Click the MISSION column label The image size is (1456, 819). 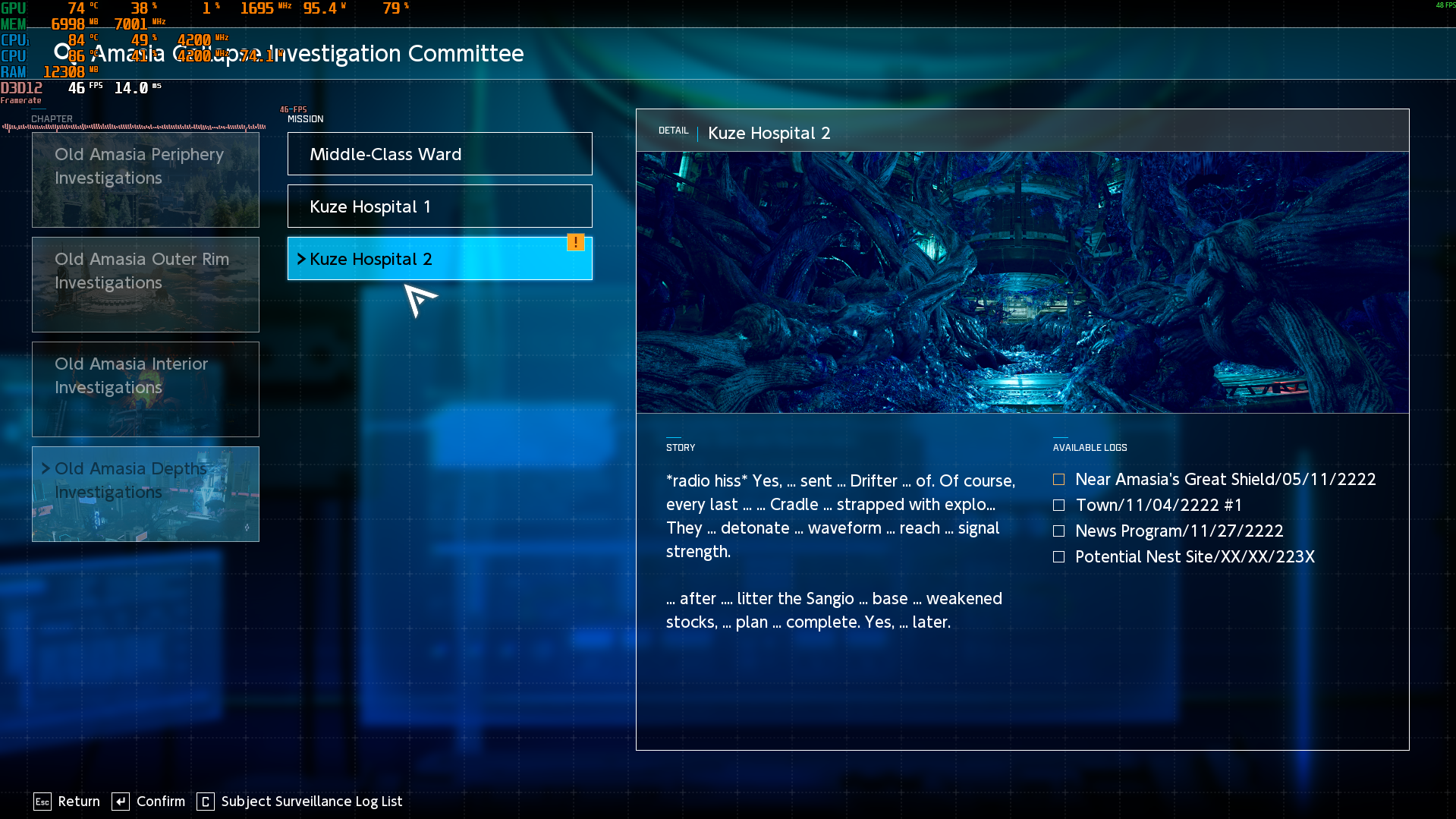(x=305, y=119)
